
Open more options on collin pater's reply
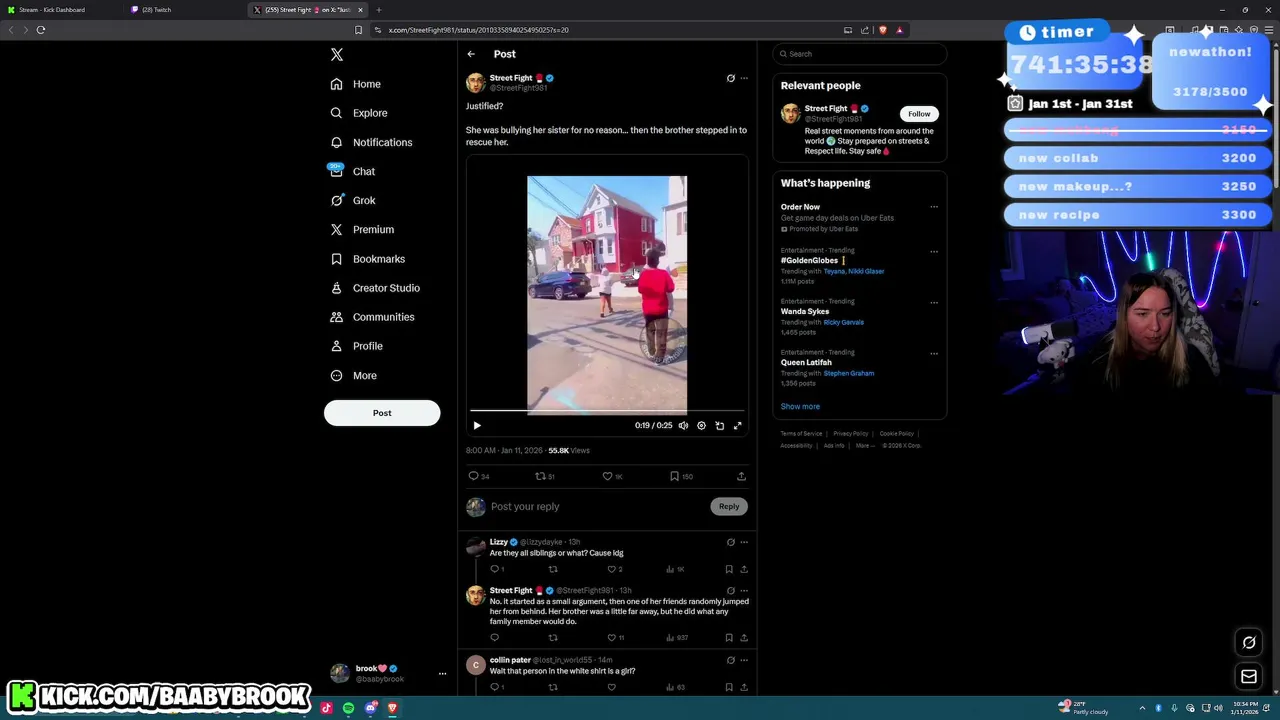tap(744, 660)
